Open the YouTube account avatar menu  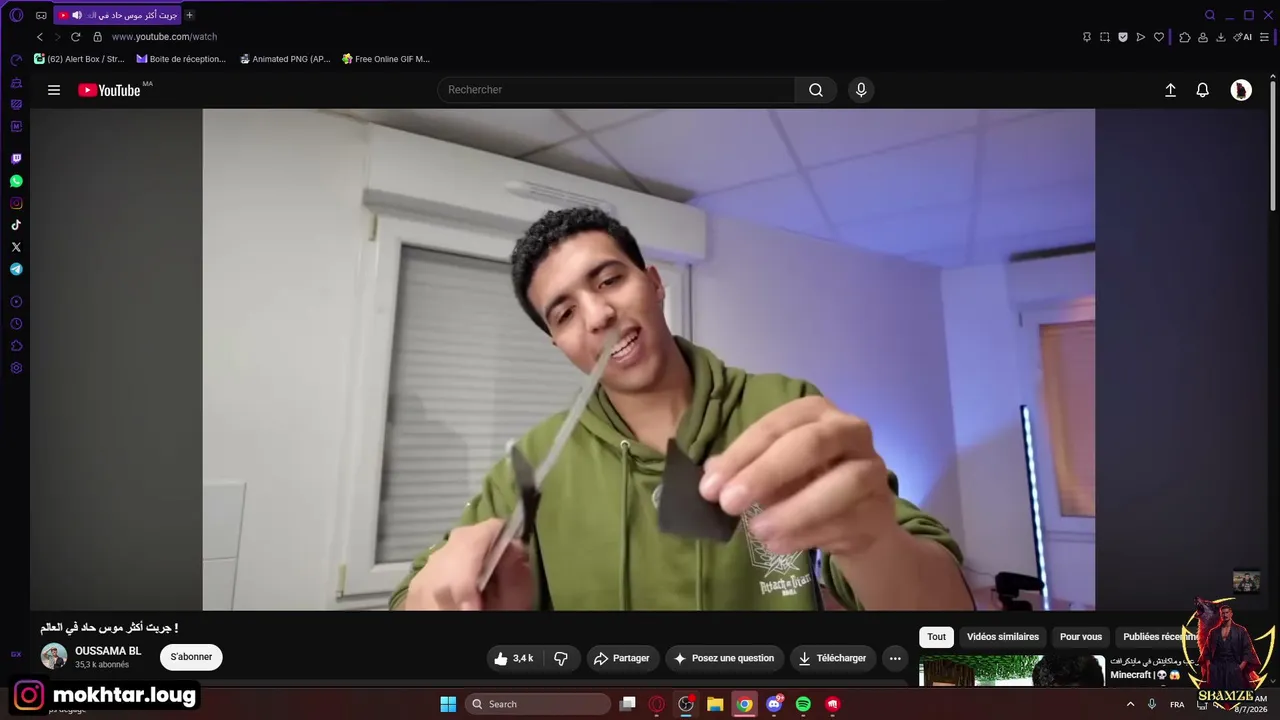coord(1241,90)
